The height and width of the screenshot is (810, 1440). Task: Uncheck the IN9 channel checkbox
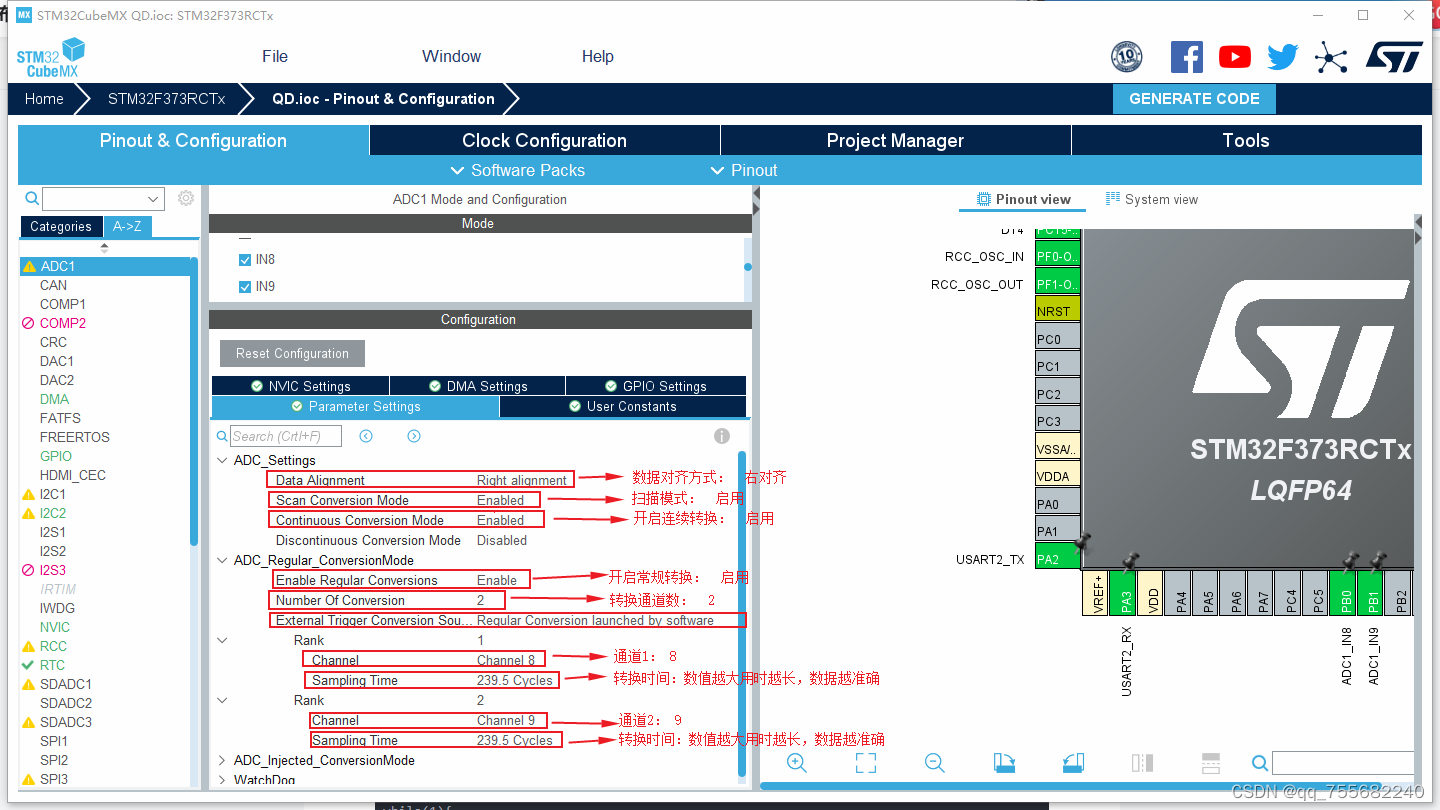245,286
